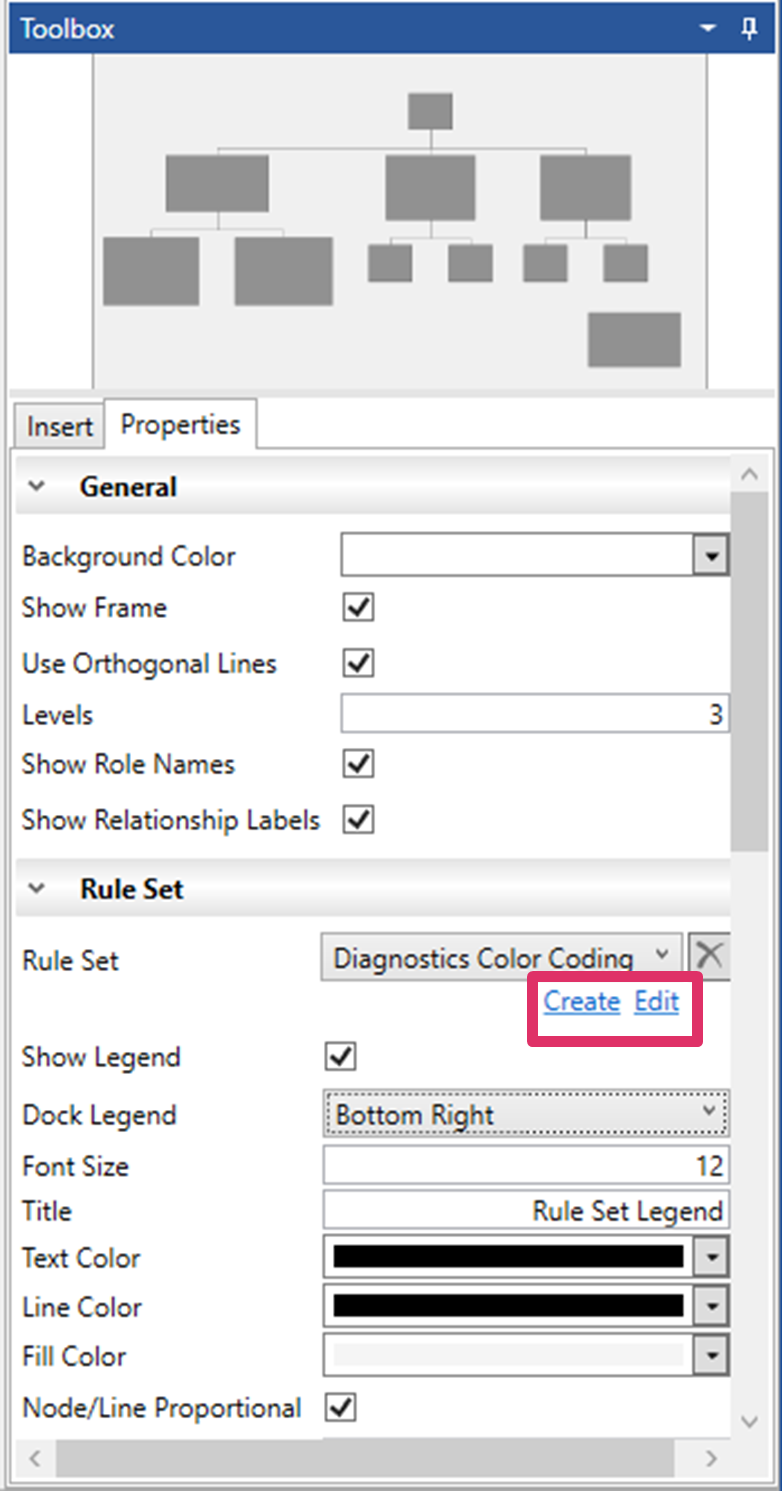This screenshot has height=1491, width=782.
Task: Click the Toolbox pin icon
Action: pyautogui.click(x=748, y=28)
